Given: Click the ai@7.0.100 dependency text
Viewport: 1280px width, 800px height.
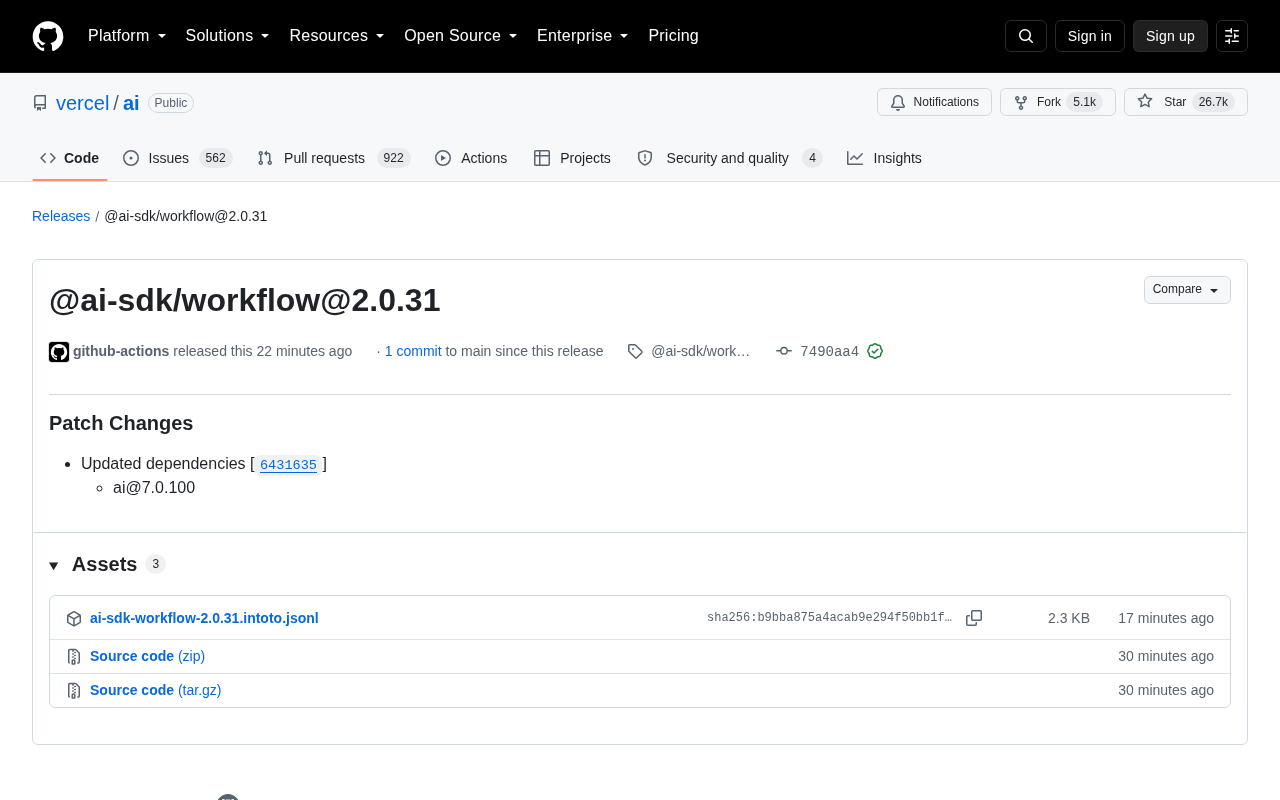Looking at the screenshot, I should click(x=154, y=488).
